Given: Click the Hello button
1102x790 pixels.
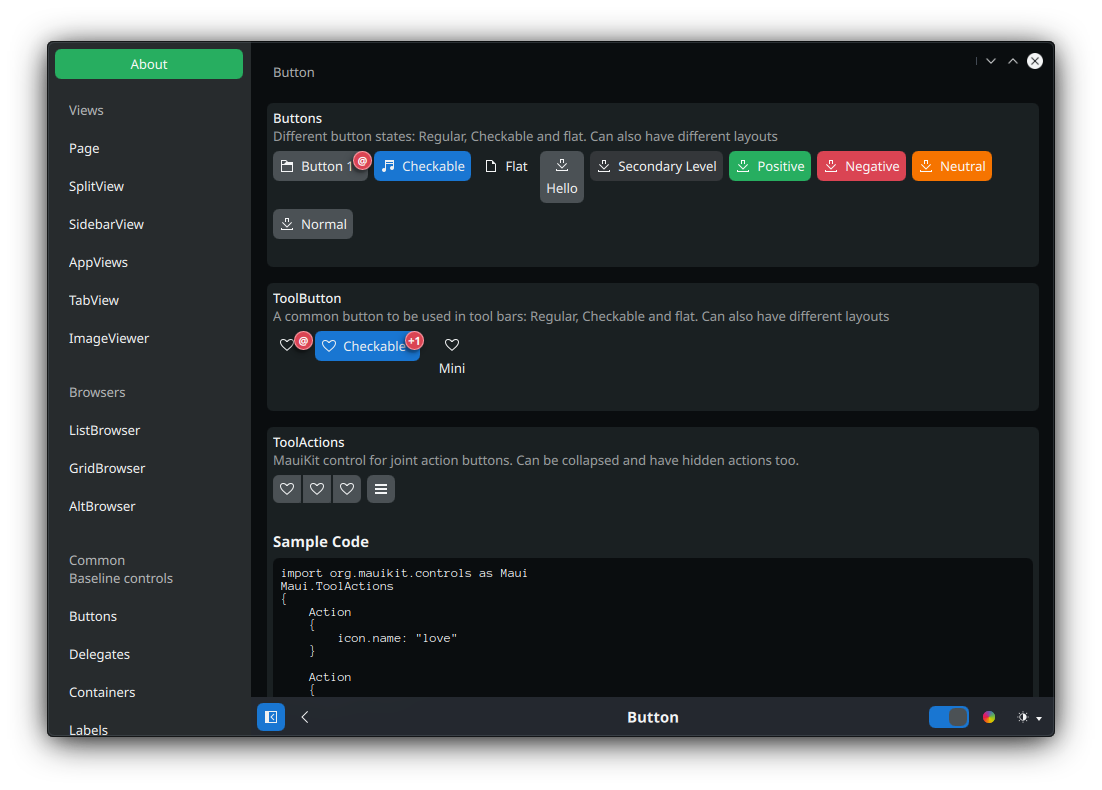Looking at the screenshot, I should (x=562, y=177).
